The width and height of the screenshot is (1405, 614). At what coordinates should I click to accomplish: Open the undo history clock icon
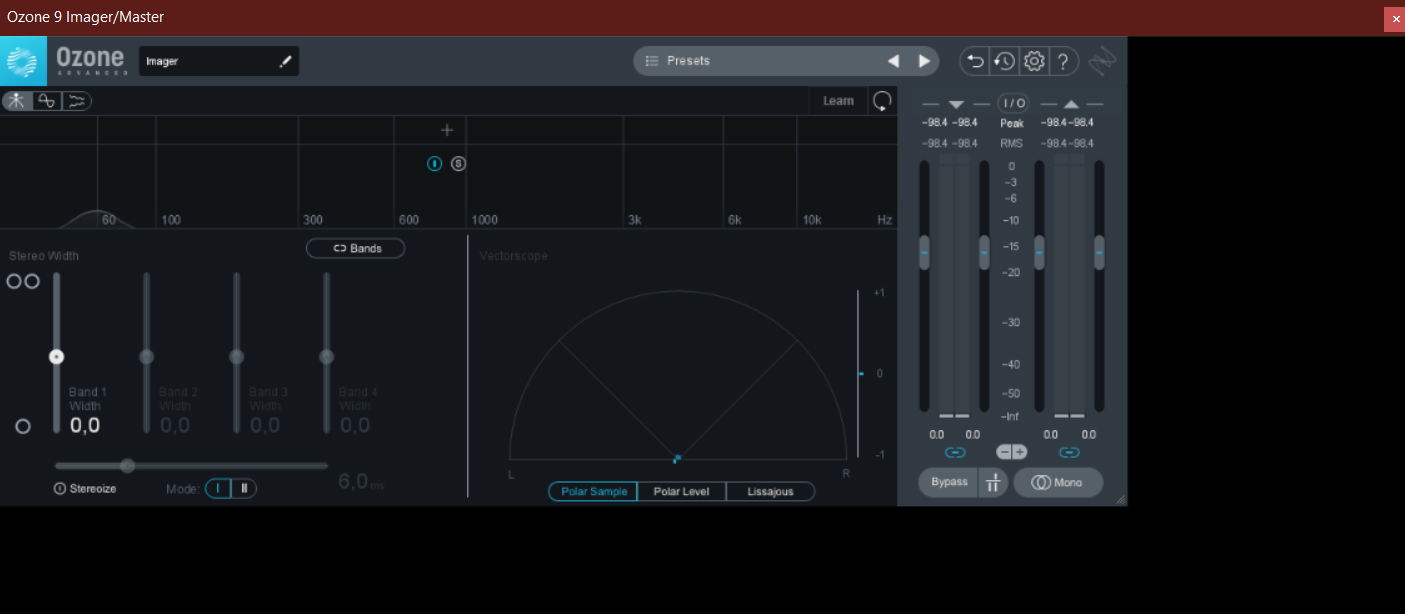(x=1004, y=61)
